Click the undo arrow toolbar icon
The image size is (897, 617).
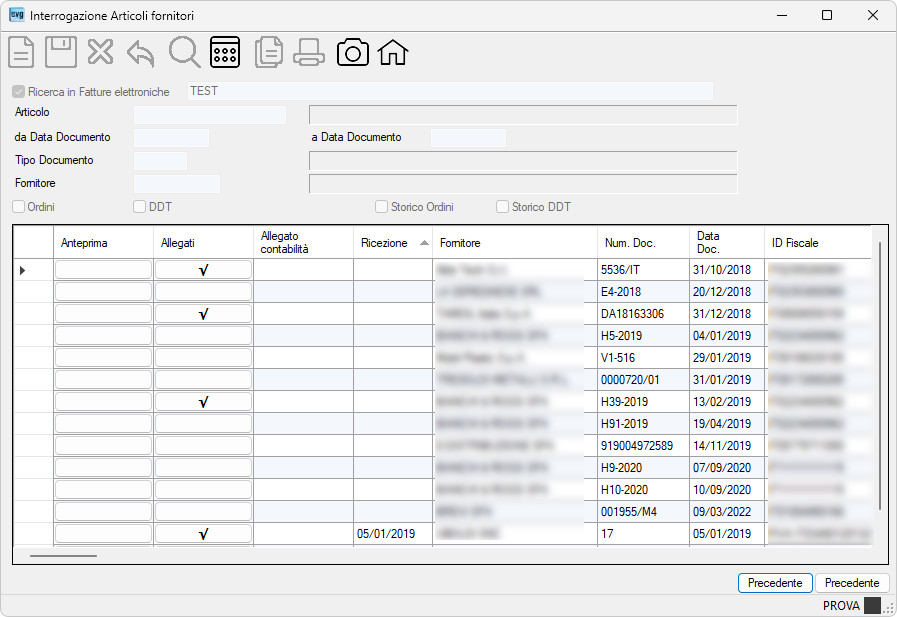pos(141,53)
